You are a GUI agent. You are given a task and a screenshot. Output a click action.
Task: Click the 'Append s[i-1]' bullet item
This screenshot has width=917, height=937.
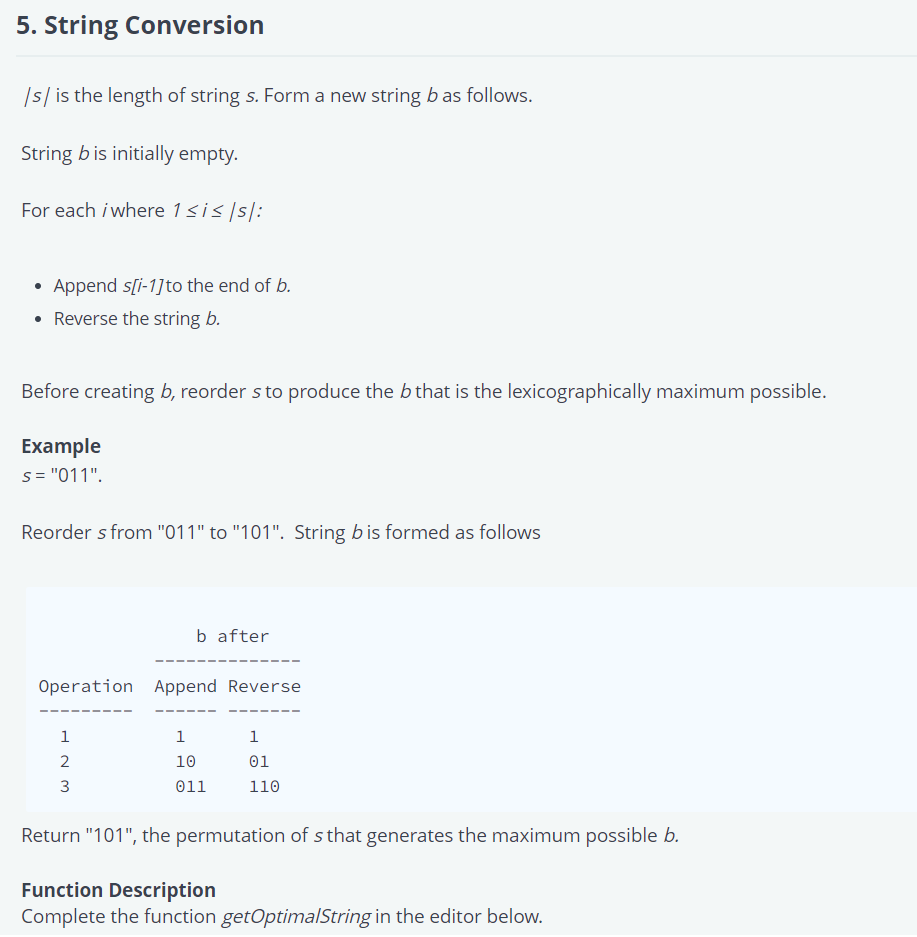(x=172, y=286)
